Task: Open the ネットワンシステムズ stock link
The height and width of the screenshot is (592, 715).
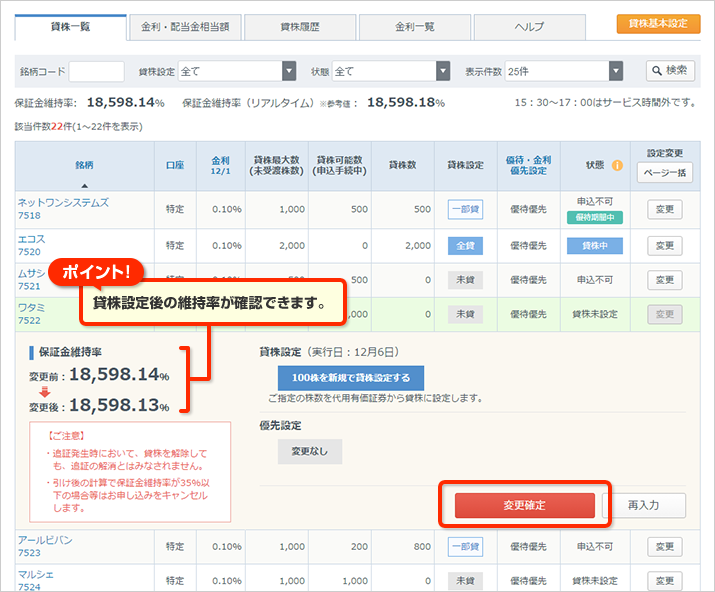Action: (63, 202)
